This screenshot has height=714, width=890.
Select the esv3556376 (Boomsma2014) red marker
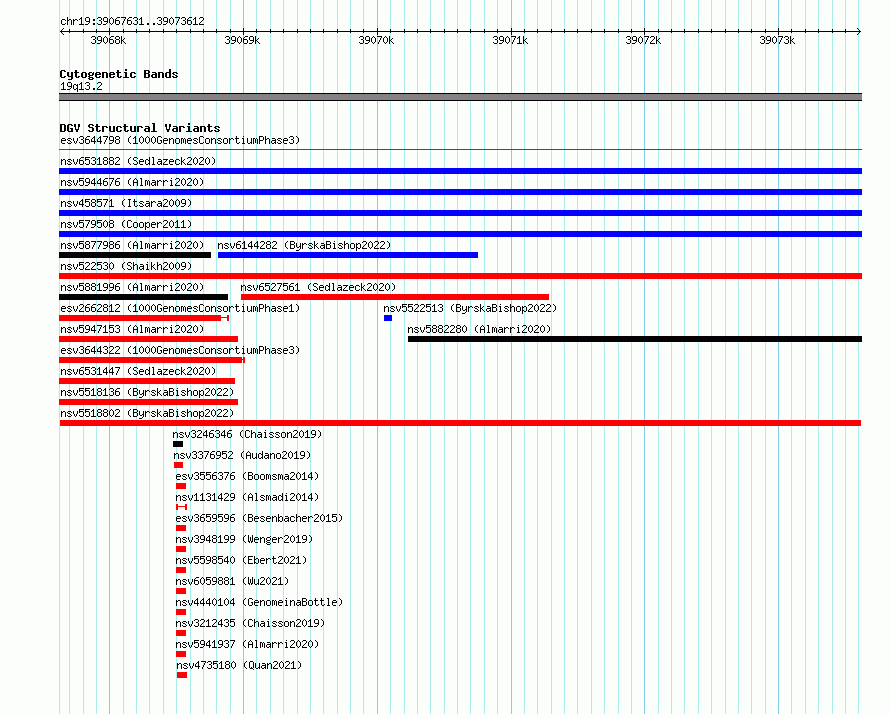pos(181,486)
